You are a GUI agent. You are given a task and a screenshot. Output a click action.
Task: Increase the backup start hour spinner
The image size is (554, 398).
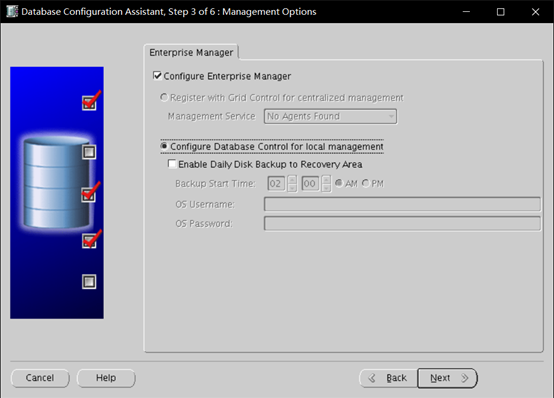tap(292, 180)
